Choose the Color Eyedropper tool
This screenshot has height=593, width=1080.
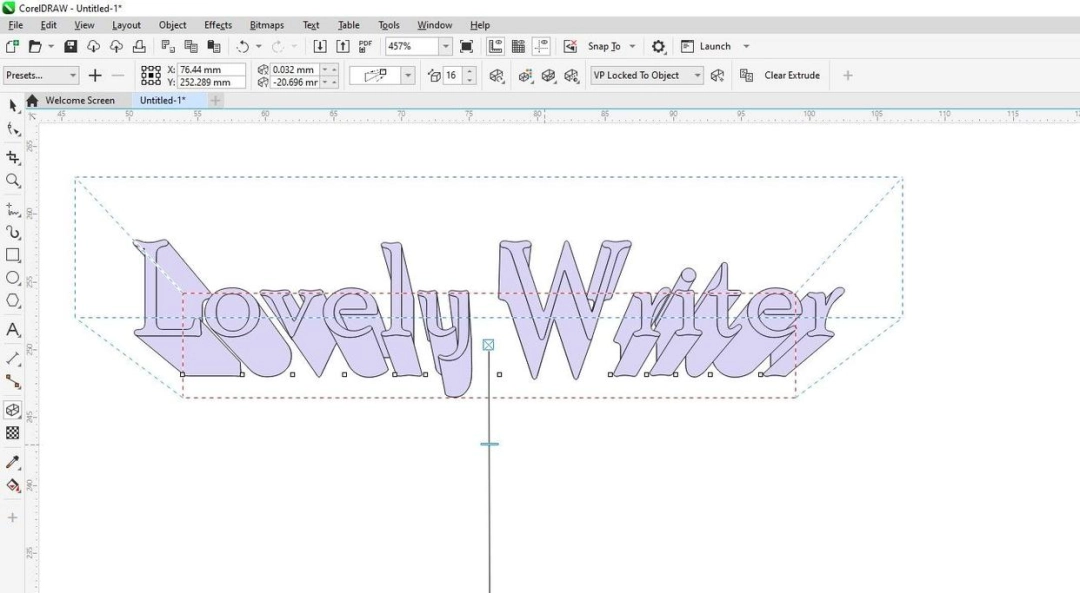tap(12, 462)
